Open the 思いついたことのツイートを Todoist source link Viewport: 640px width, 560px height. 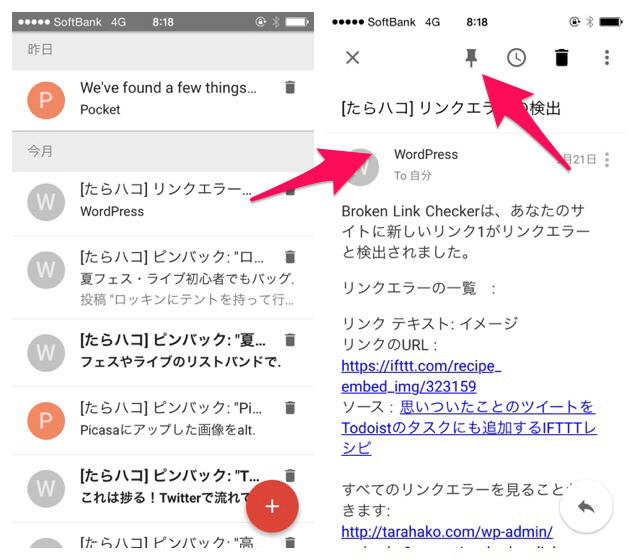pos(469,427)
